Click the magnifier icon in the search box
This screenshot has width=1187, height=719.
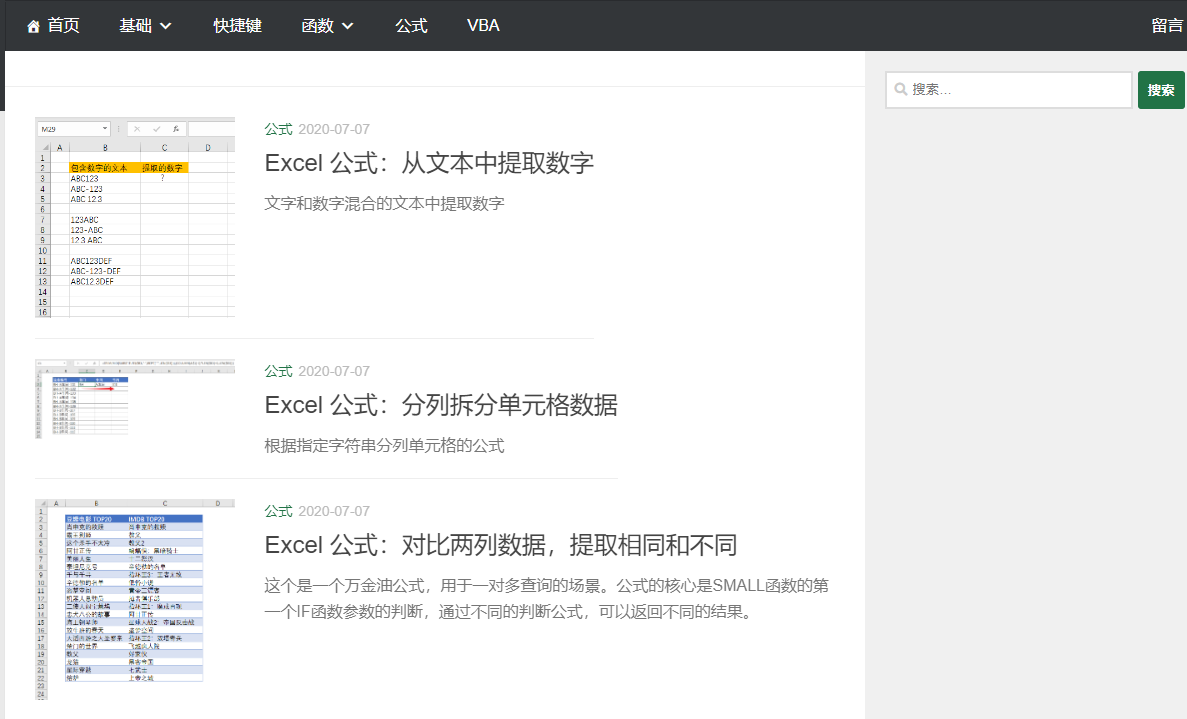(x=903, y=90)
